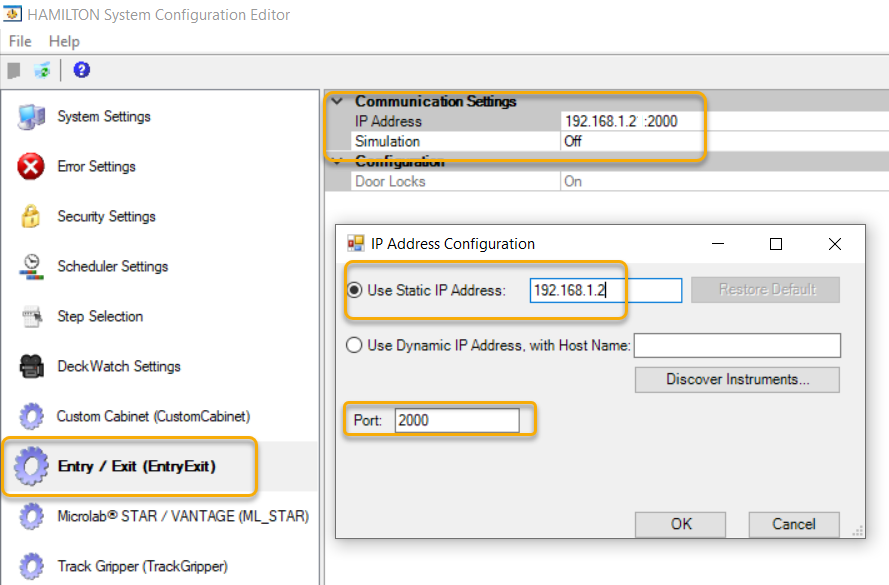The image size is (889, 585).
Task: Select Track Gripper (TrackGripper) entry
Action: coord(142,566)
